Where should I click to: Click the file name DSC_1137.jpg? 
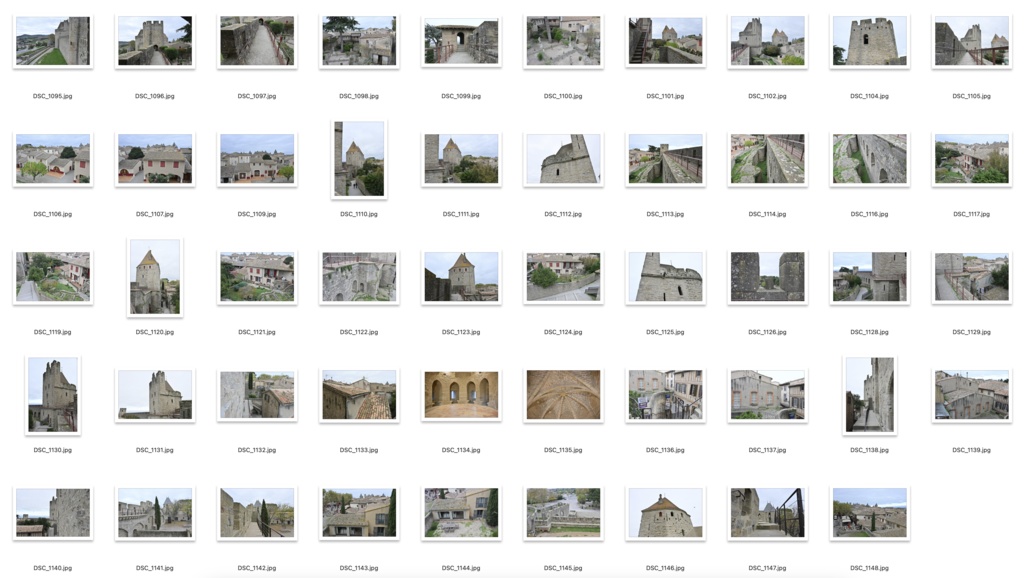pos(767,450)
